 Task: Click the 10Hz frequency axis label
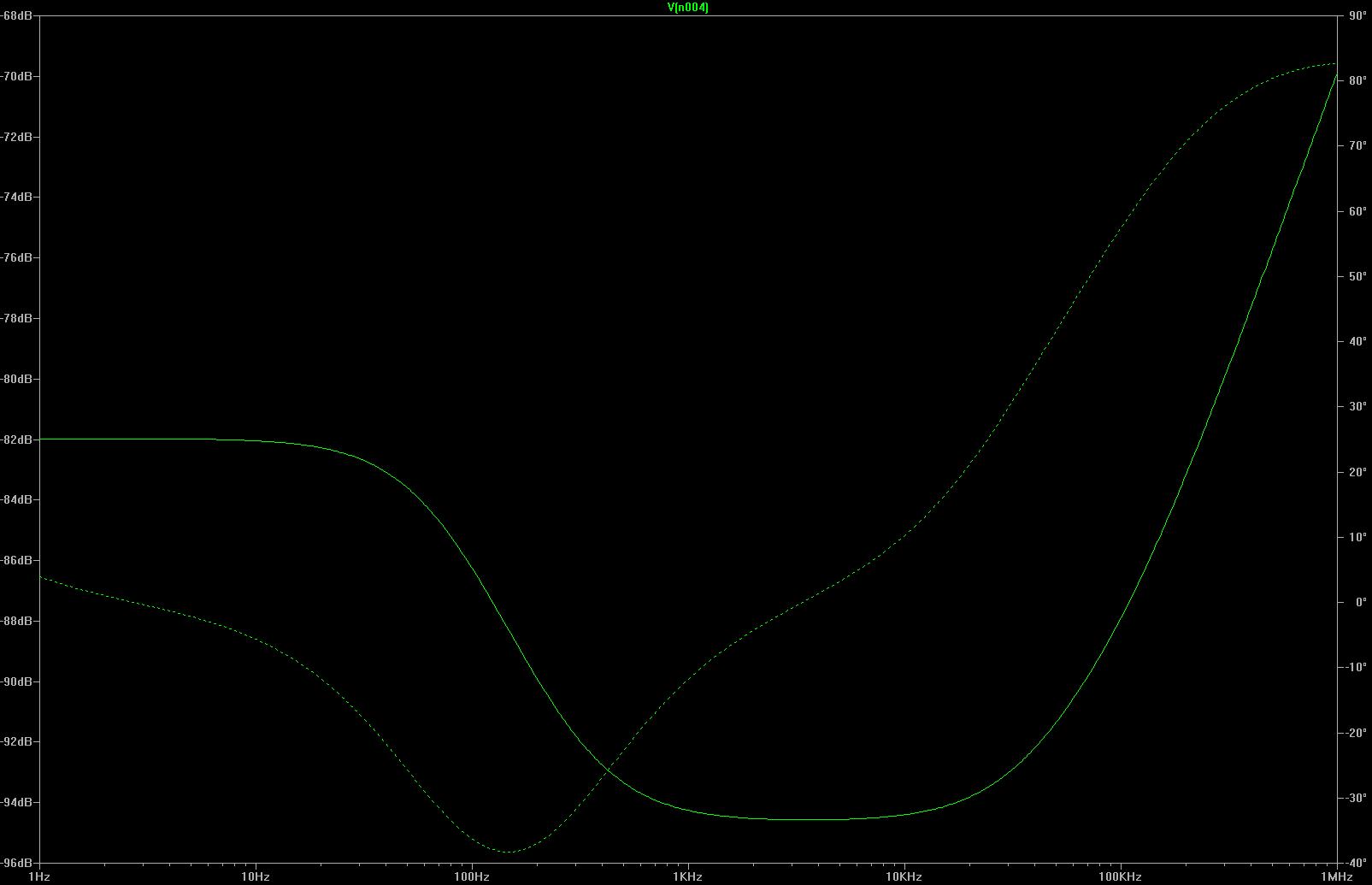256,876
